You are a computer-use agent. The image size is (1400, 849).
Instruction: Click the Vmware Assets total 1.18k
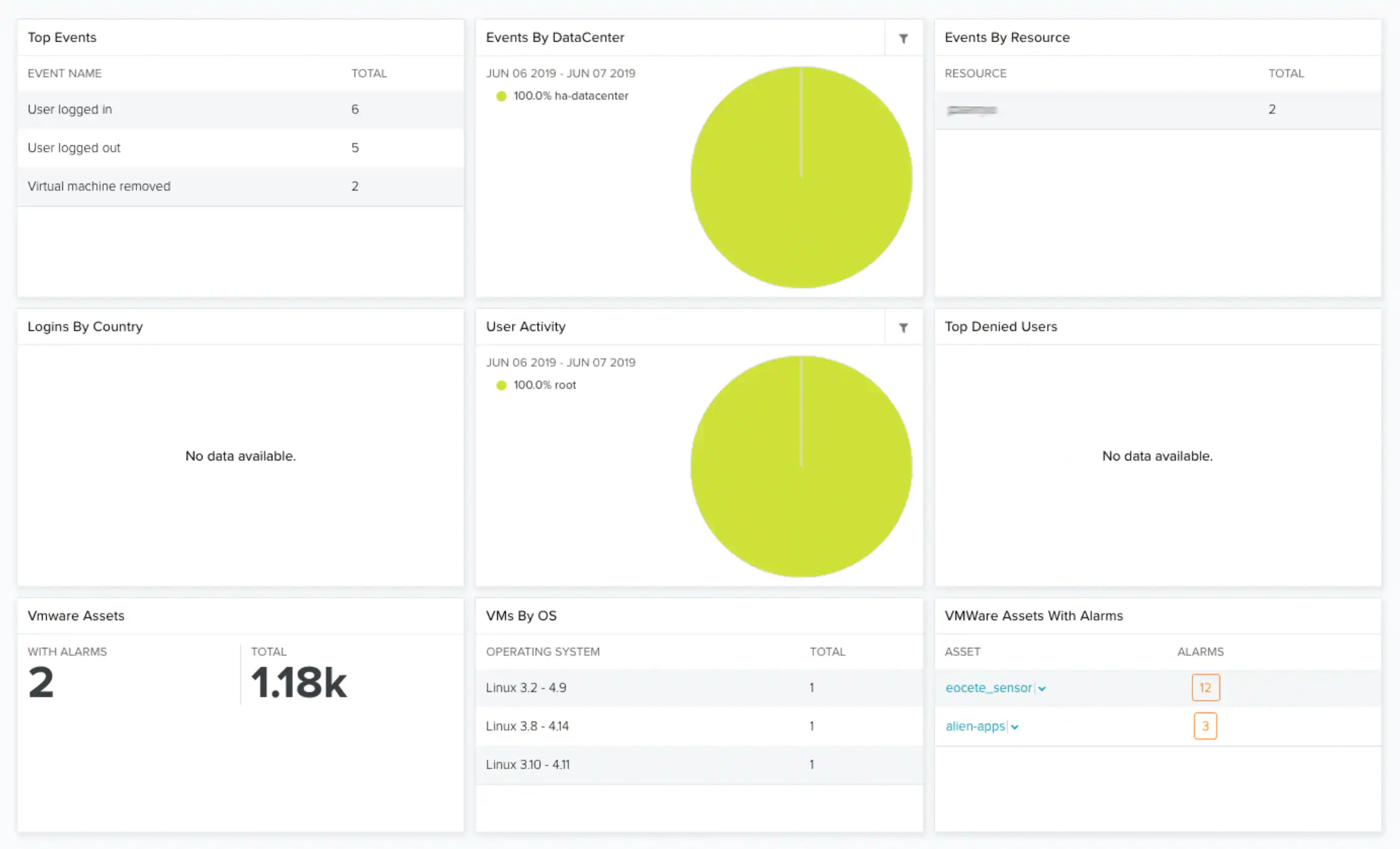click(299, 683)
